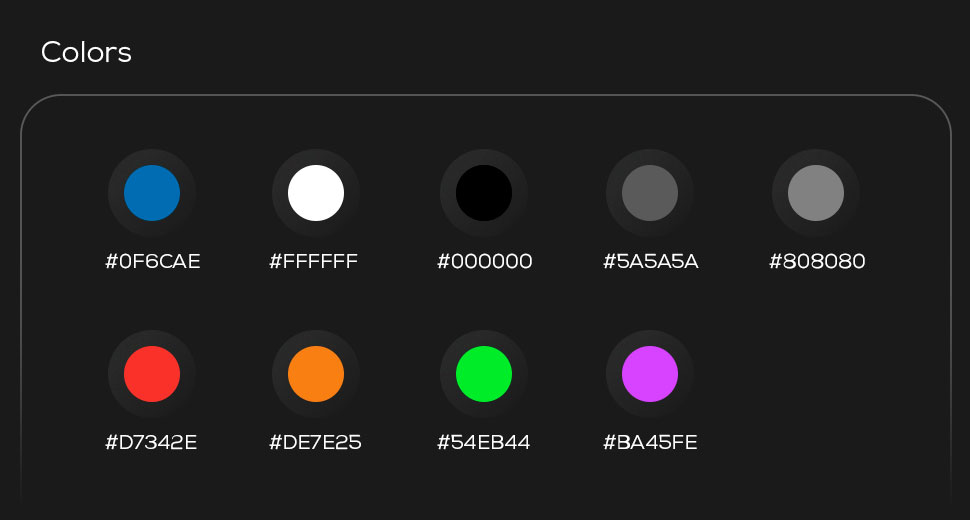Click the #5A5A5A hex code
The image size is (970, 520).
(x=651, y=262)
